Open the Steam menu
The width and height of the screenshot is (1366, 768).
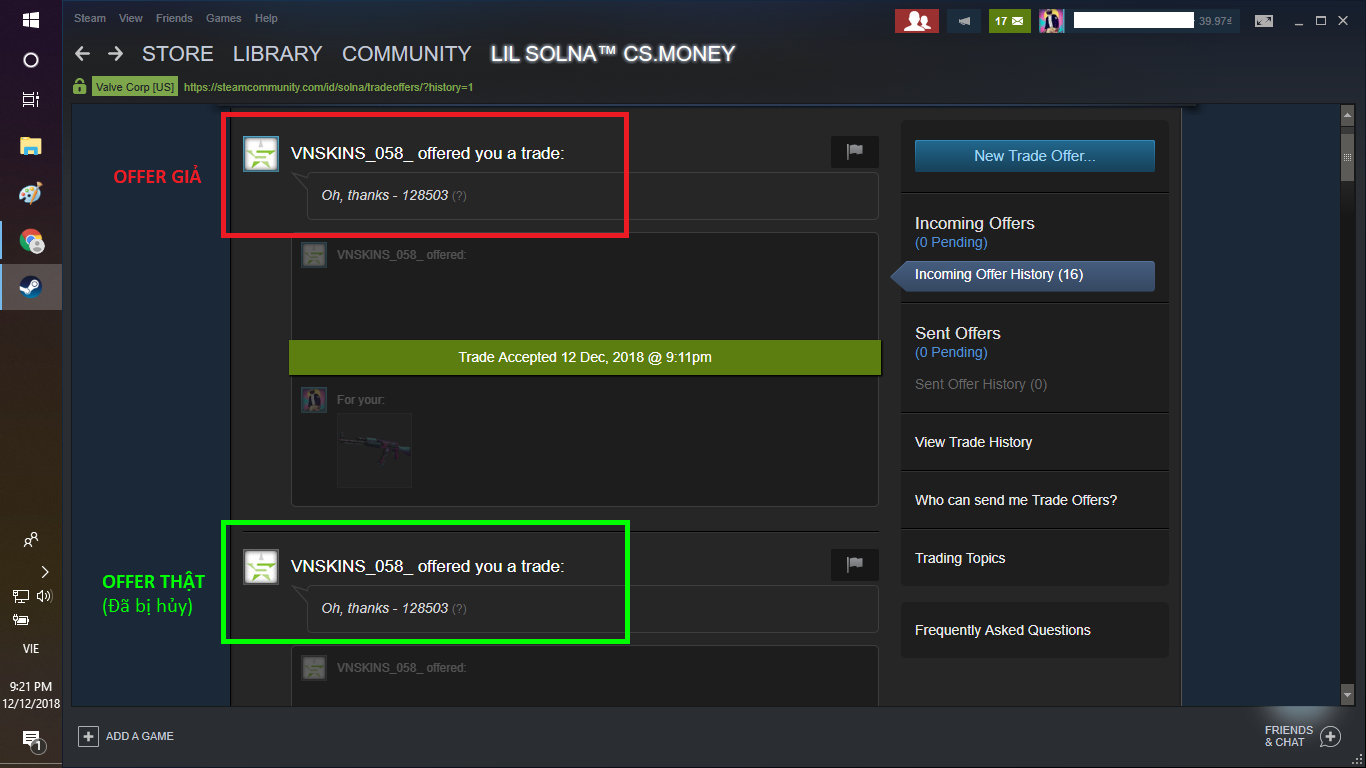[x=90, y=18]
